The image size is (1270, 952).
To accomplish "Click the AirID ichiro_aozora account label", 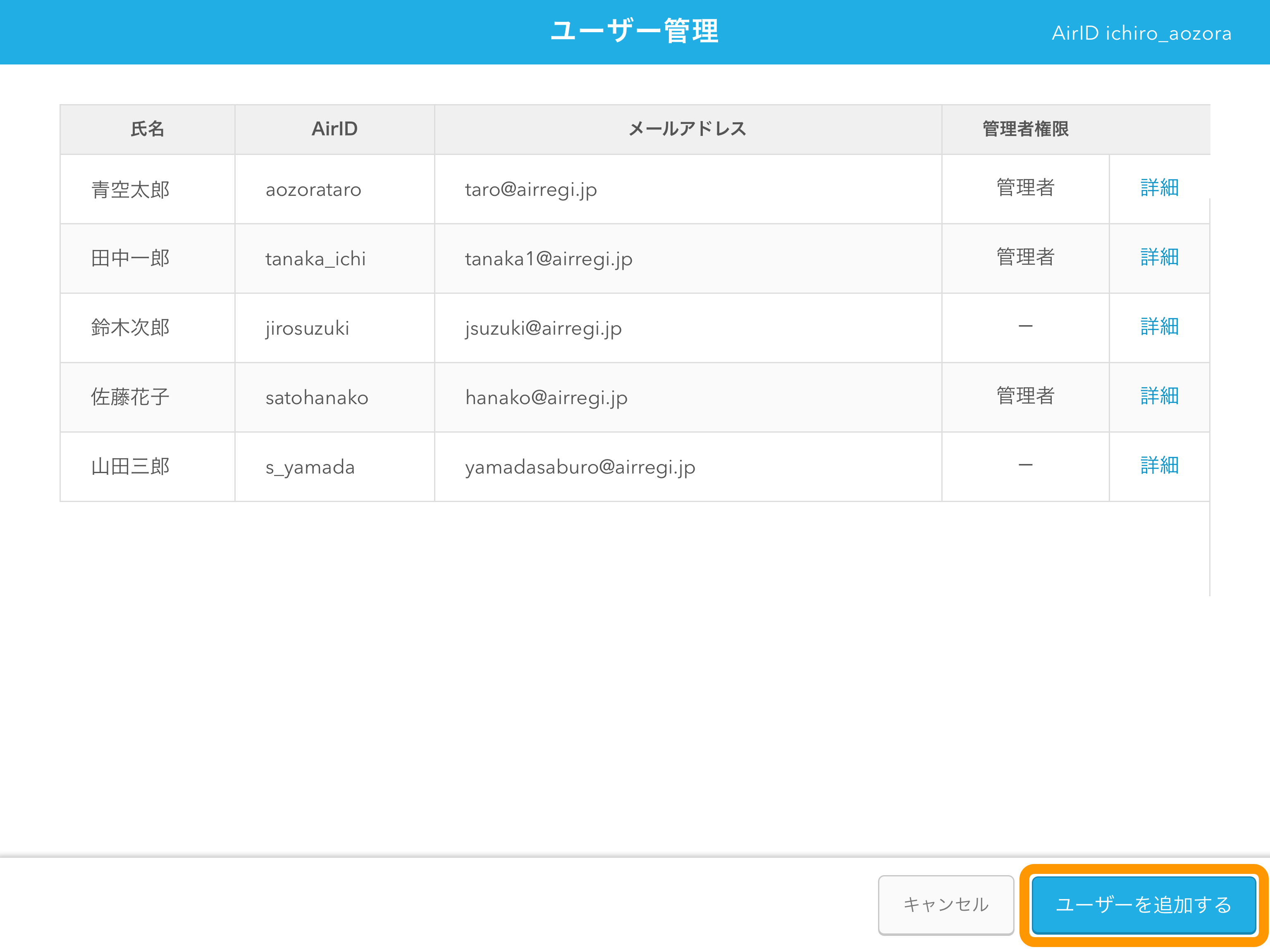I will tap(1141, 33).
